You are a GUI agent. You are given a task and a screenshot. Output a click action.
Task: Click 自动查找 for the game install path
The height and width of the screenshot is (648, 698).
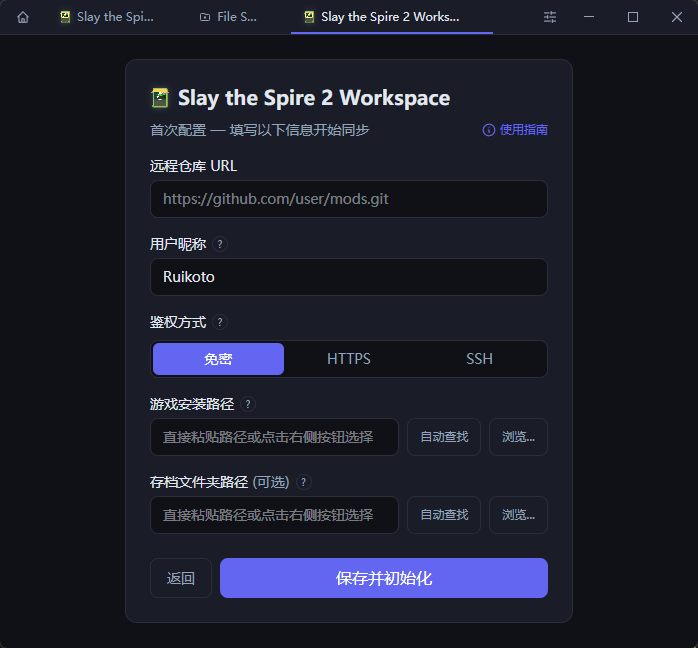(444, 437)
